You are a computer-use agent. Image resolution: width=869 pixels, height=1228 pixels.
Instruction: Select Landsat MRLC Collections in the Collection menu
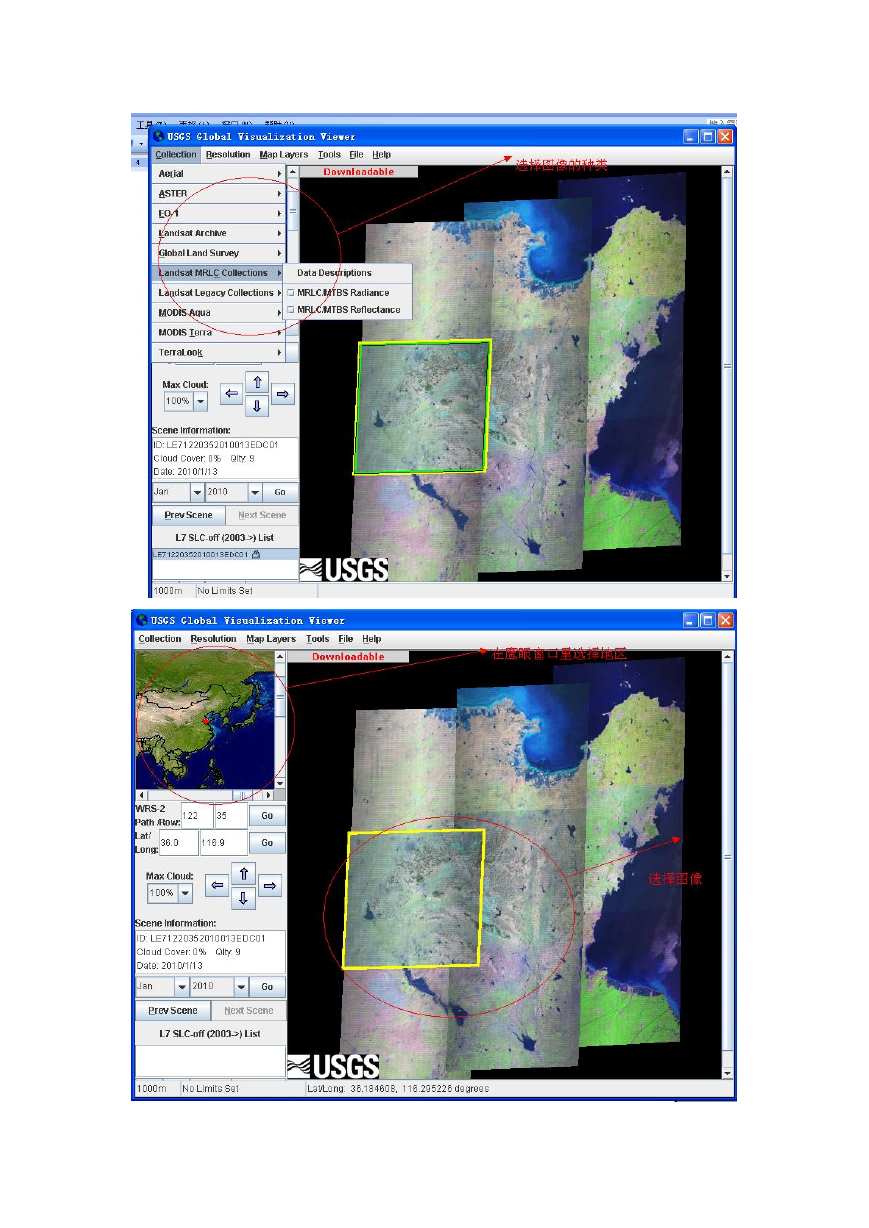[x=219, y=273]
